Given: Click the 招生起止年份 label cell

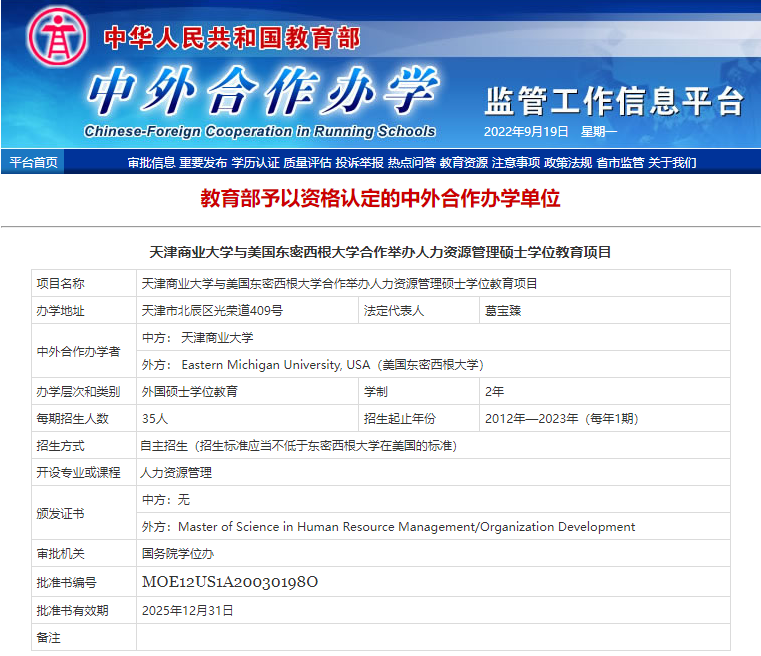Looking at the screenshot, I should 419,418.
